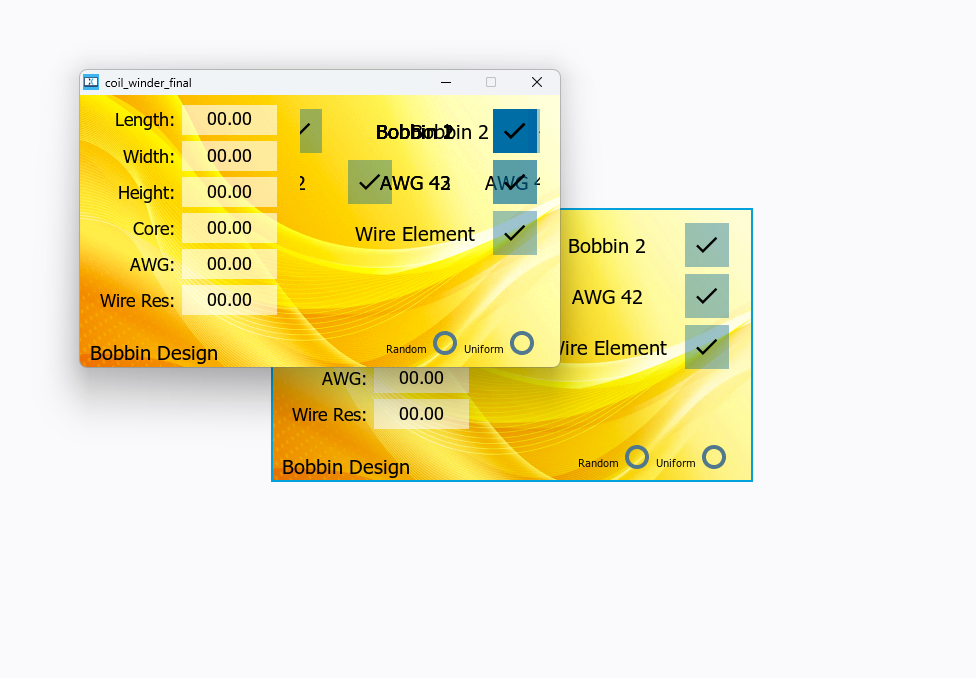Select Random radio button in blue-bordered background window
976x678 pixels.
coord(637,457)
